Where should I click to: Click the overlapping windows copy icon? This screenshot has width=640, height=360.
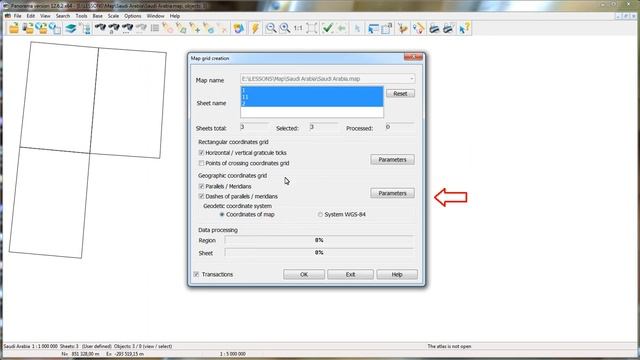(x=387, y=28)
